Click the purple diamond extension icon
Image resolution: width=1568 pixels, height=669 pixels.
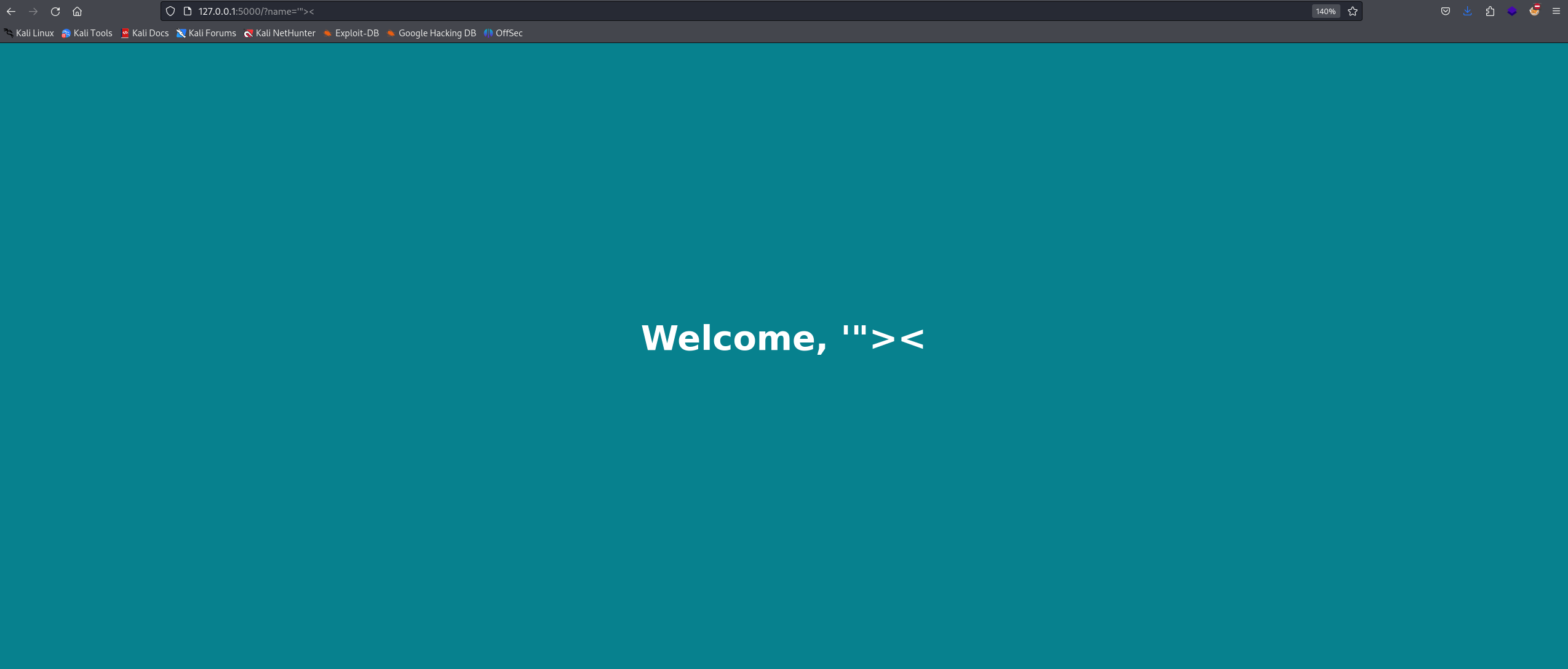click(1511, 11)
